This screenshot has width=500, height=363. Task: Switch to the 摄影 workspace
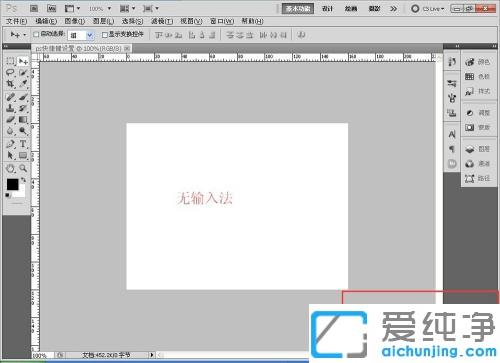click(x=374, y=9)
